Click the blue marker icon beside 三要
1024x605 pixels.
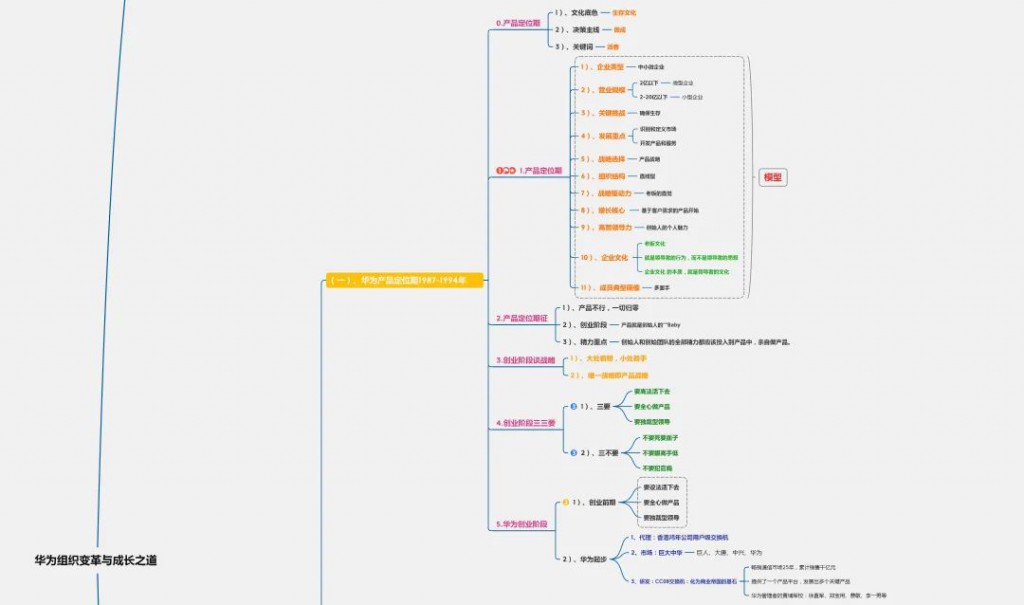(573, 406)
